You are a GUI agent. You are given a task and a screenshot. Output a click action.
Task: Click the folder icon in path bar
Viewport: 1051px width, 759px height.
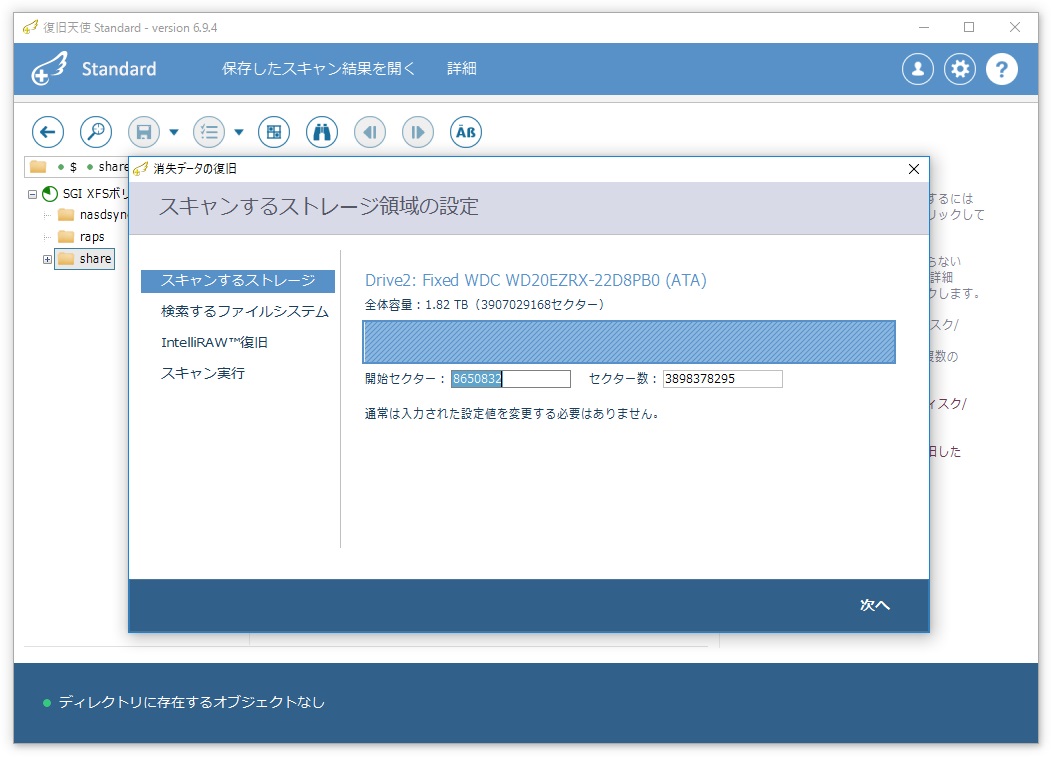click(x=38, y=166)
